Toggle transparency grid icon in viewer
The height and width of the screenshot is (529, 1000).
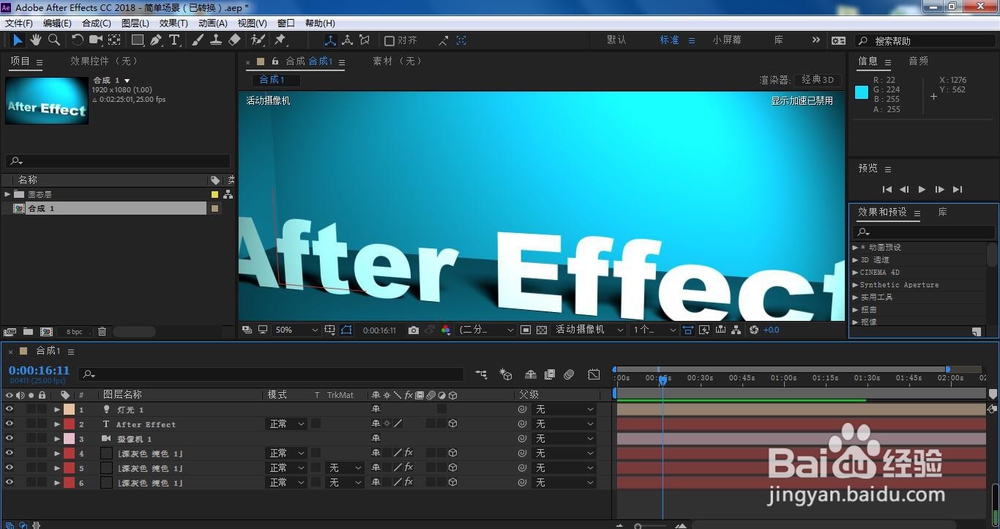541,330
